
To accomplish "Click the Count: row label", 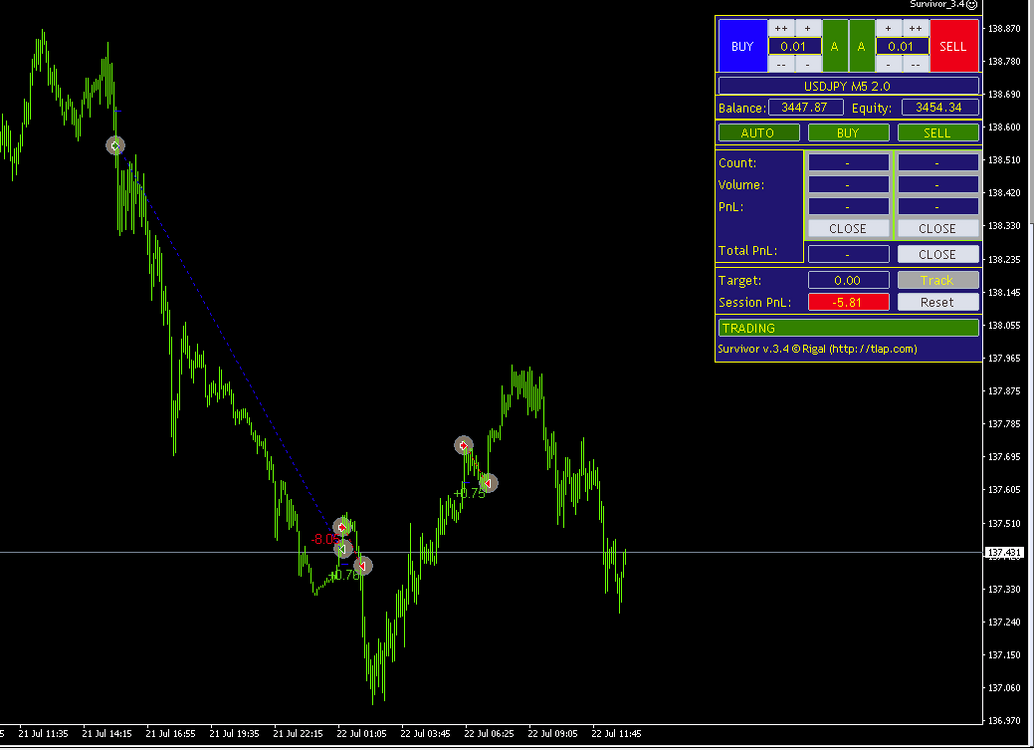I will [738, 163].
